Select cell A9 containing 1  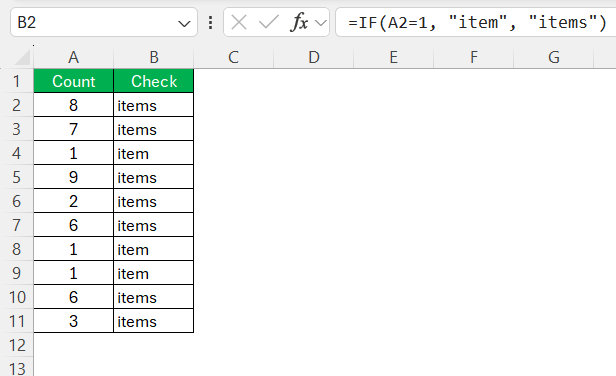click(x=73, y=273)
